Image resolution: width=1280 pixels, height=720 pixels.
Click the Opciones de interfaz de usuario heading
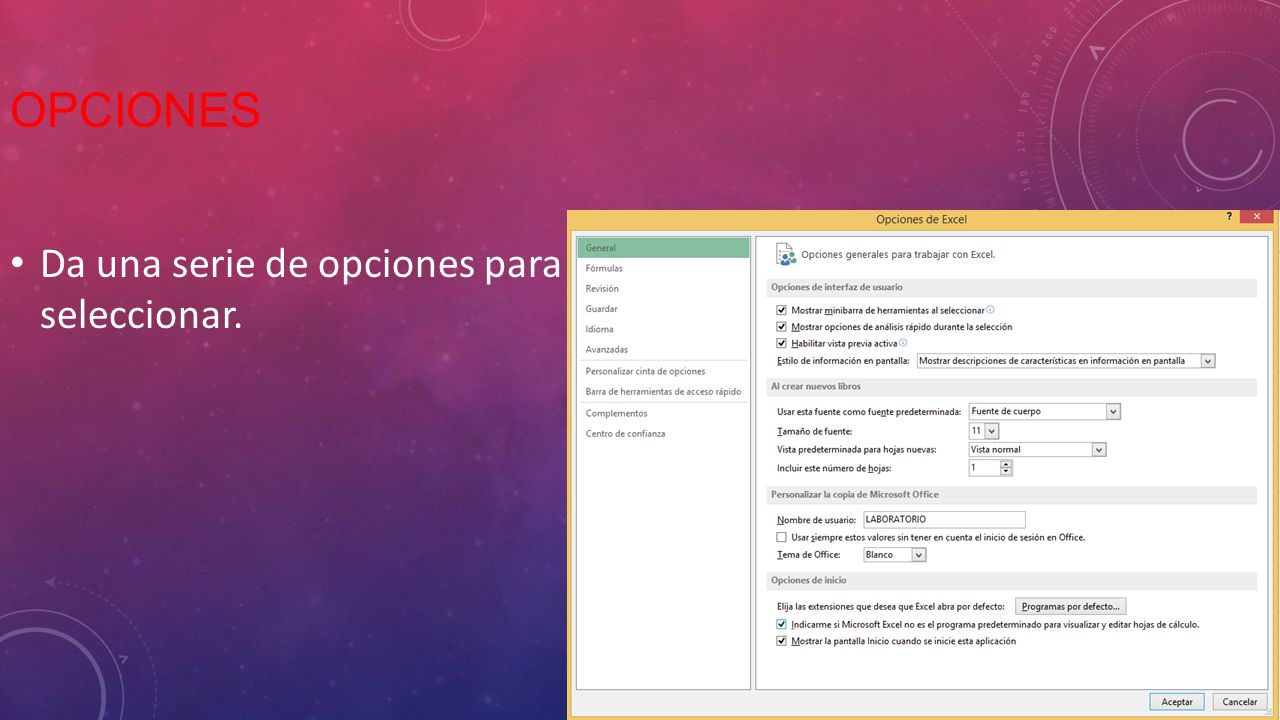[x=837, y=288]
